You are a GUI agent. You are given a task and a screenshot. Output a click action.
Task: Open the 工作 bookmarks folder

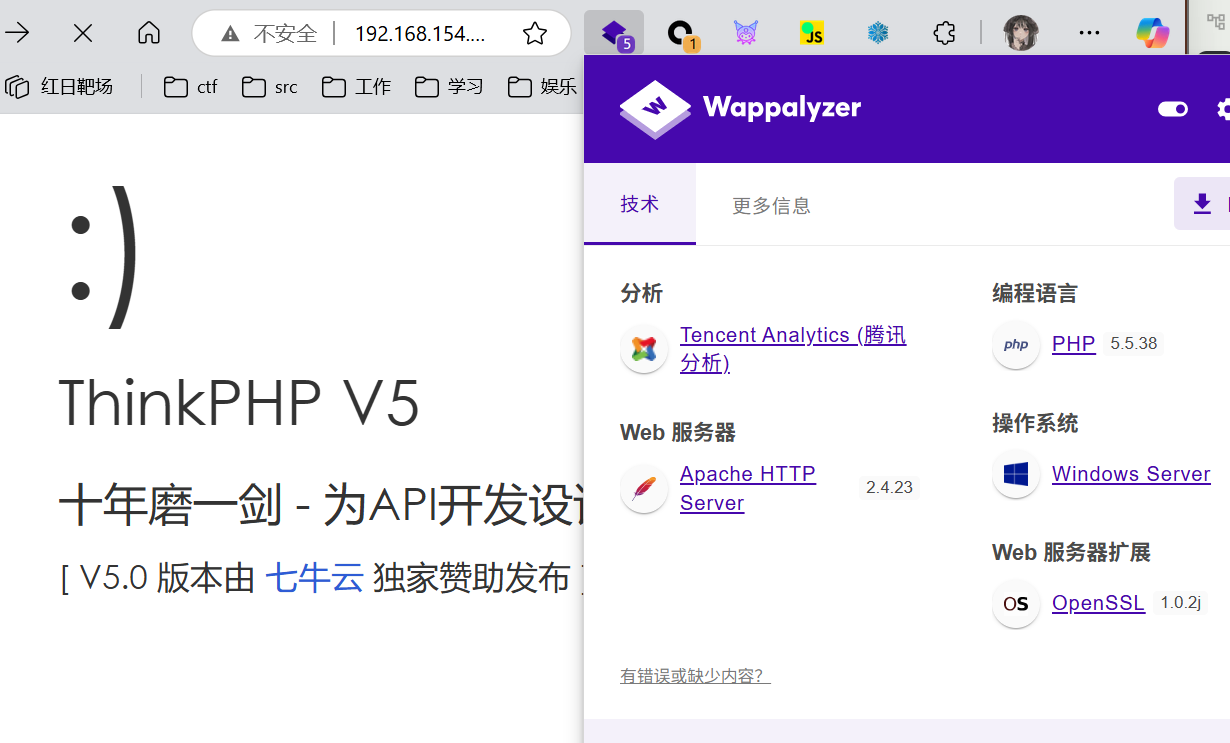(x=357, y=87)
